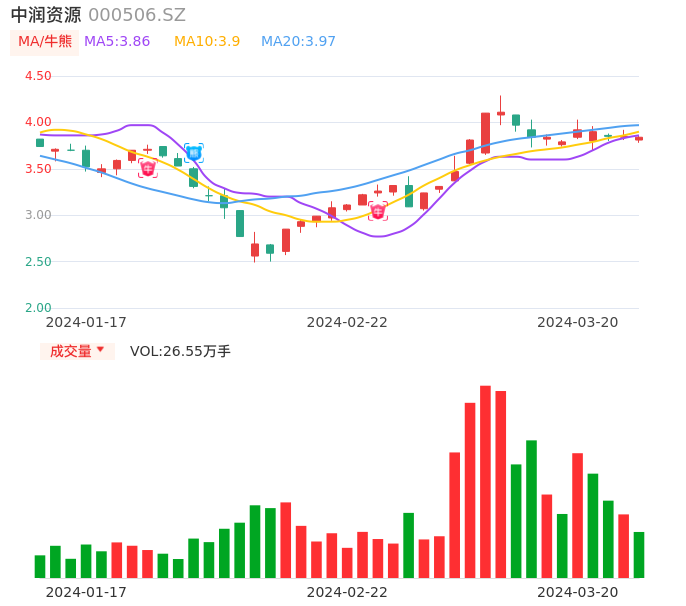Image resolution: width=686 pixels, height=606 pixels.
Task: Click the 2024-02-22 date label under the price chart
Action: [x=347, y=322]
